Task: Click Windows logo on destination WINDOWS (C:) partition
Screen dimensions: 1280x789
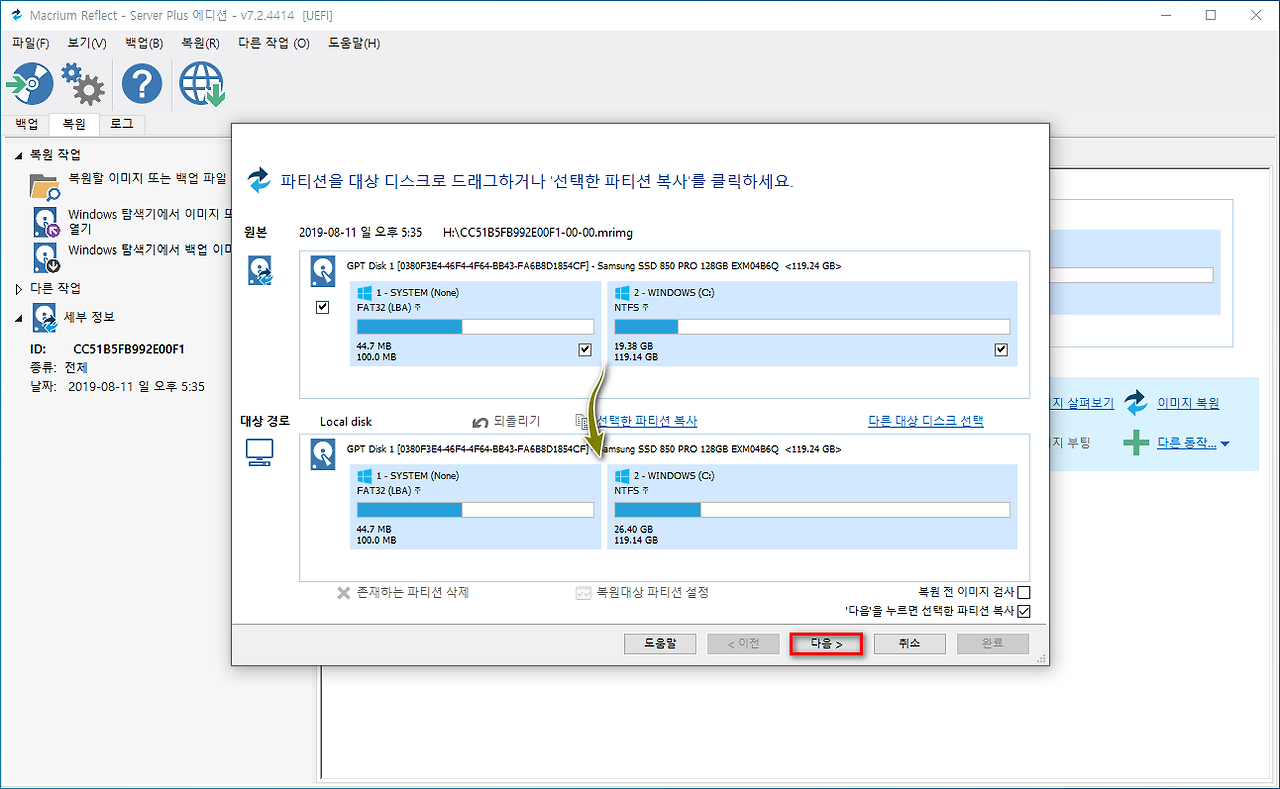Action: [x=621, y=476]
